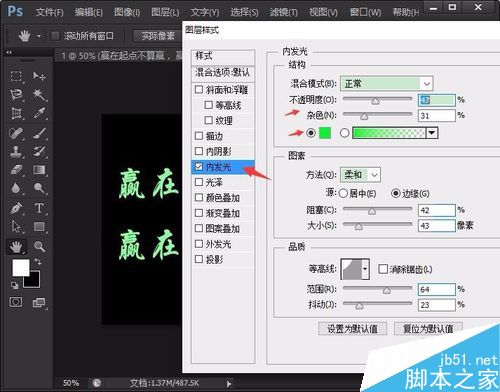Select the Horizontal Type tool
Screen dimensions: 500x392
39,208
